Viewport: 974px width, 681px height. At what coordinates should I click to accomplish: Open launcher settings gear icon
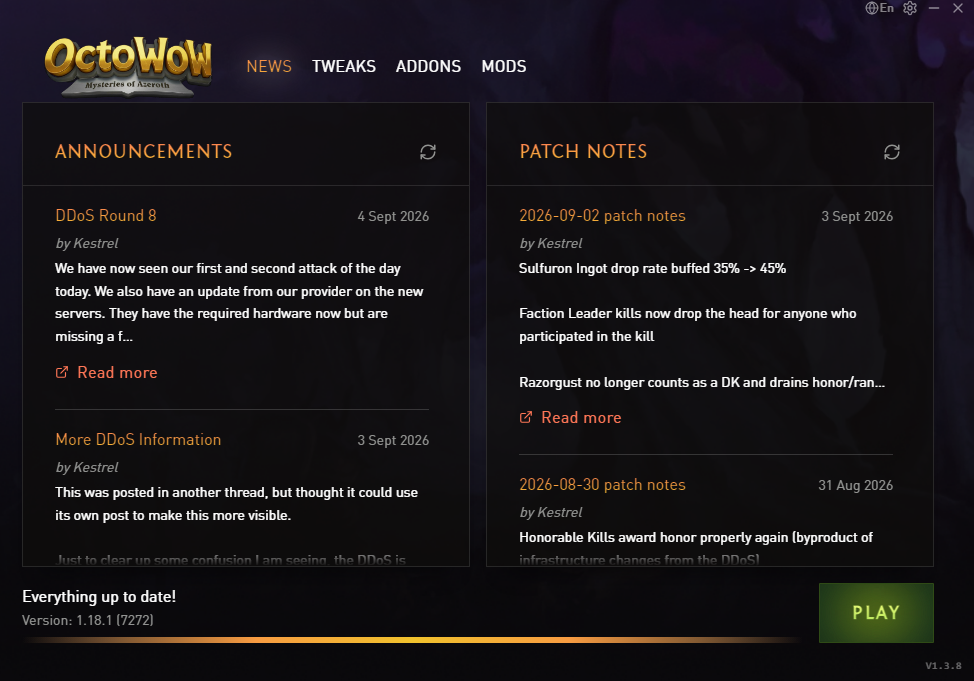coord(910,8)
